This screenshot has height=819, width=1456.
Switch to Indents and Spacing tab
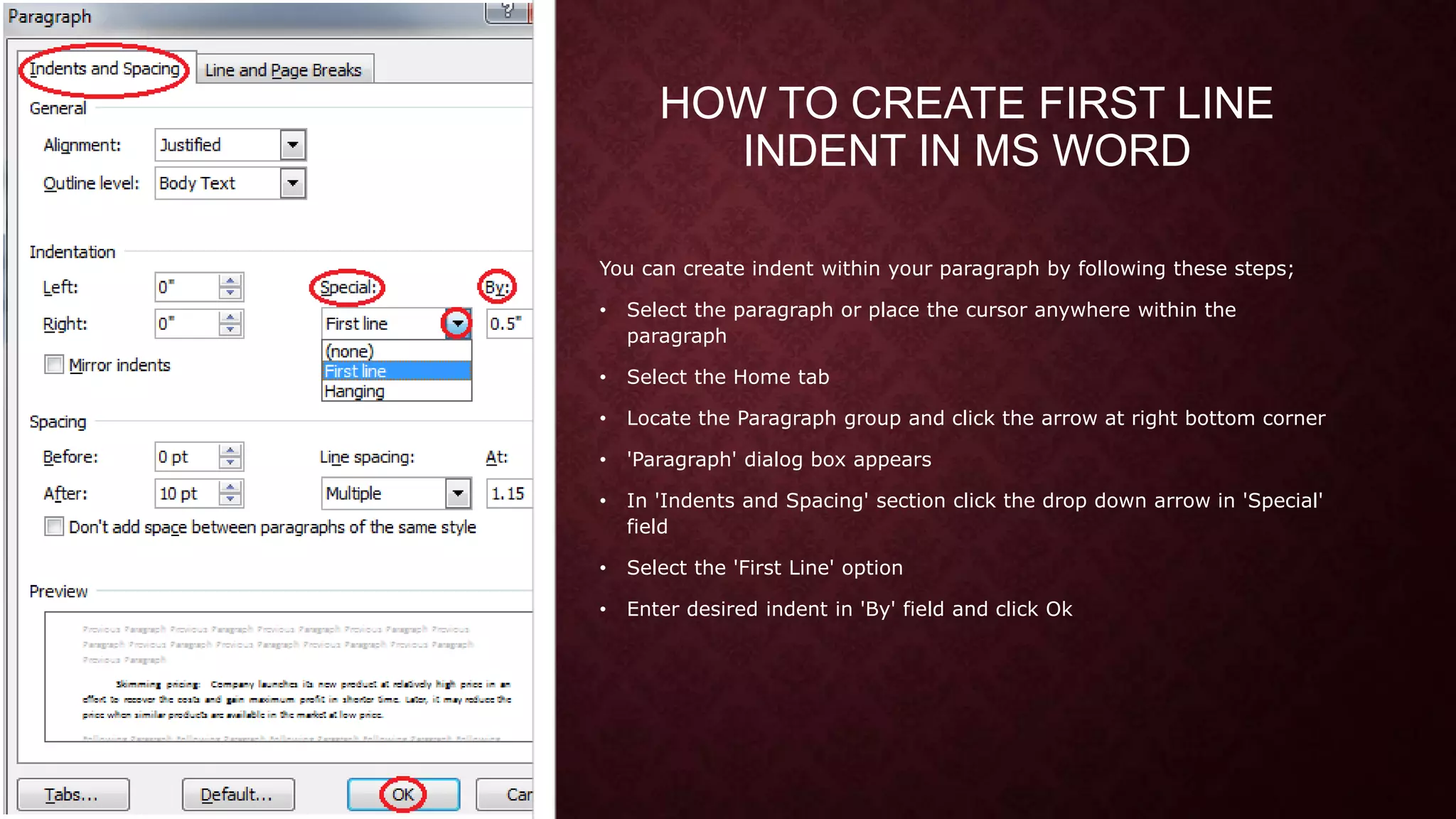coord(105,69)
